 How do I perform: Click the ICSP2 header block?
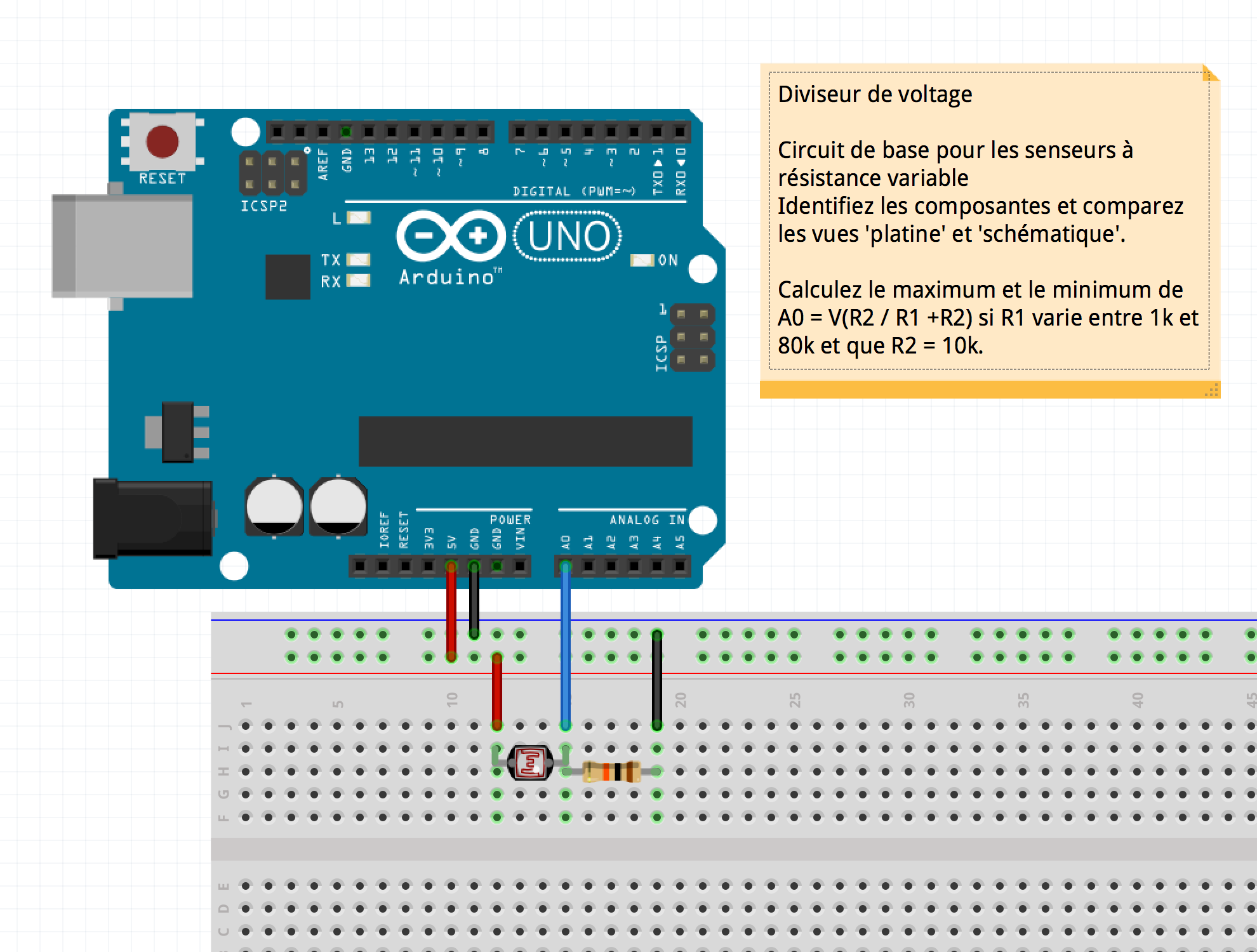pos(273,171)
